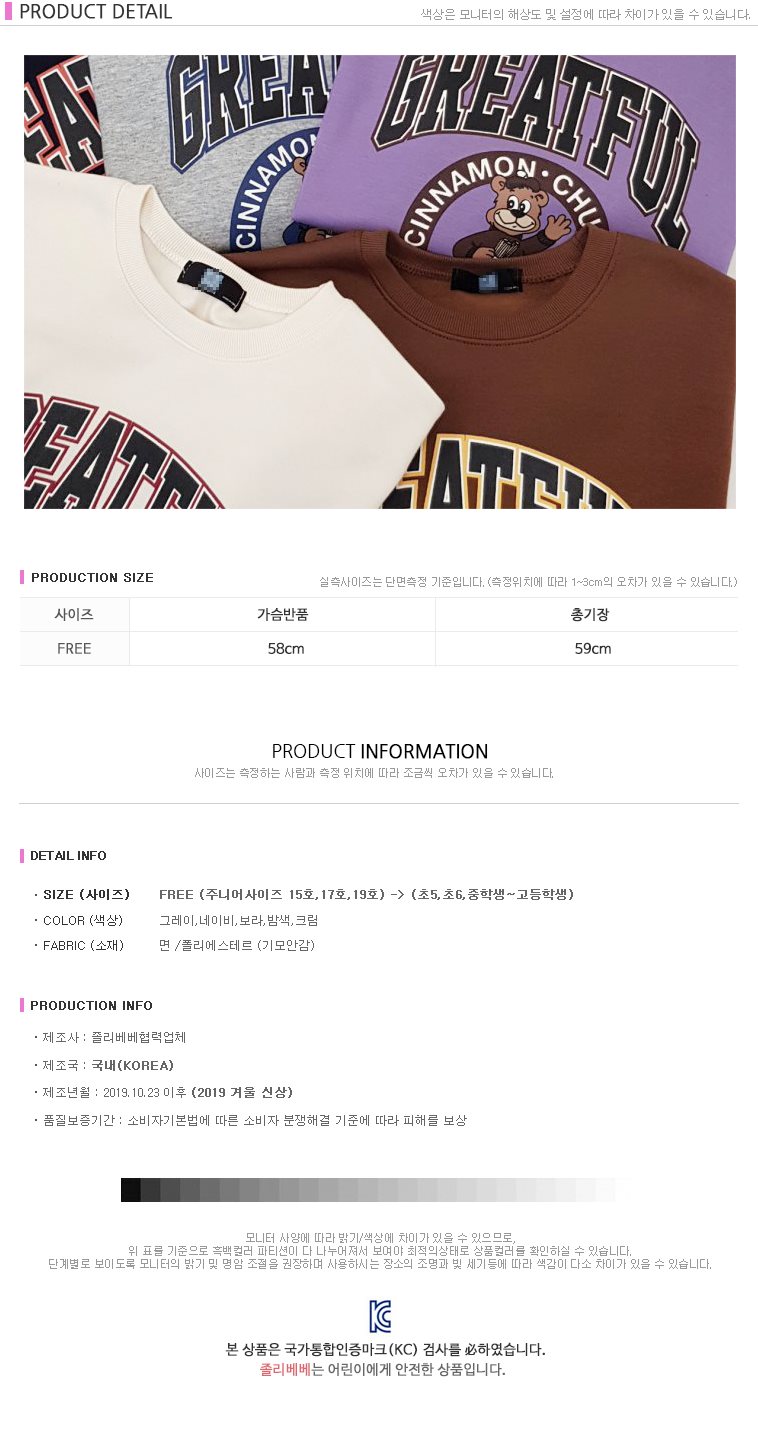The width and height of the screenshot is (758, 1456).
Task: Click the pink marker next to PRODUCTION SIZE
Action: coord(22,577)
